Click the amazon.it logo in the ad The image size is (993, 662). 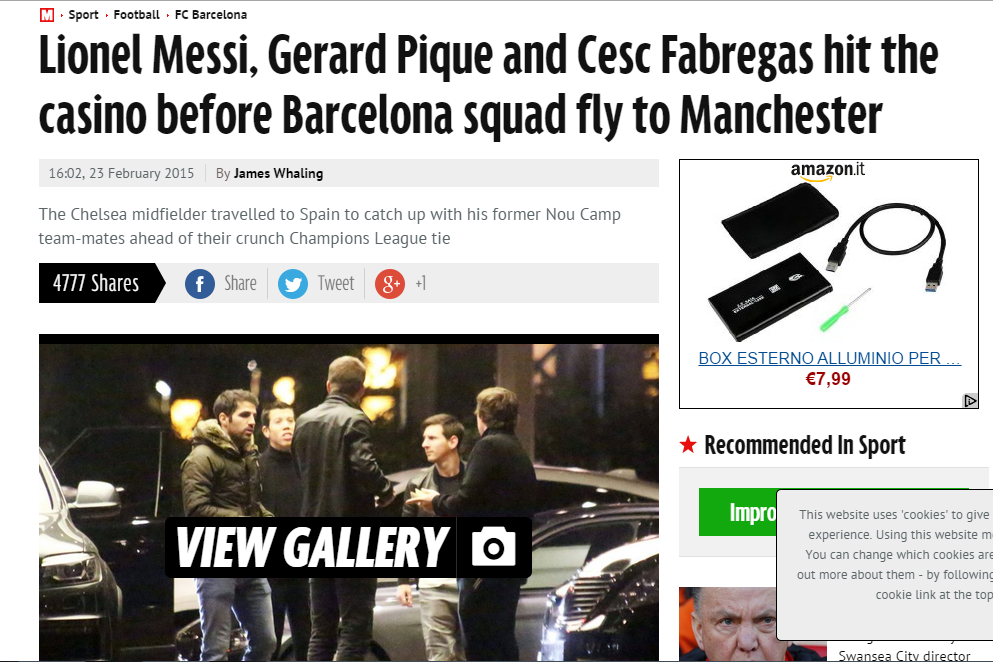pyautogui.click(x=827, y=170)
